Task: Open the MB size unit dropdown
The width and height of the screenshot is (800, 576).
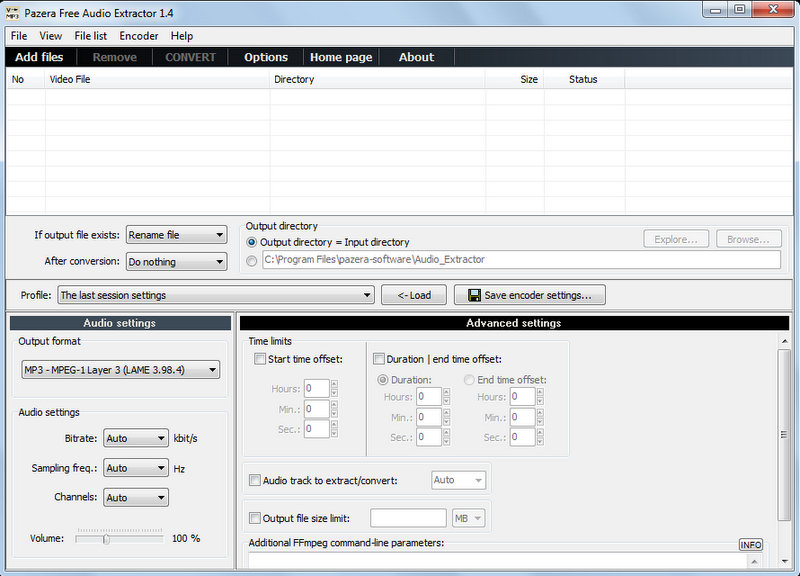Action: point(468,518)
